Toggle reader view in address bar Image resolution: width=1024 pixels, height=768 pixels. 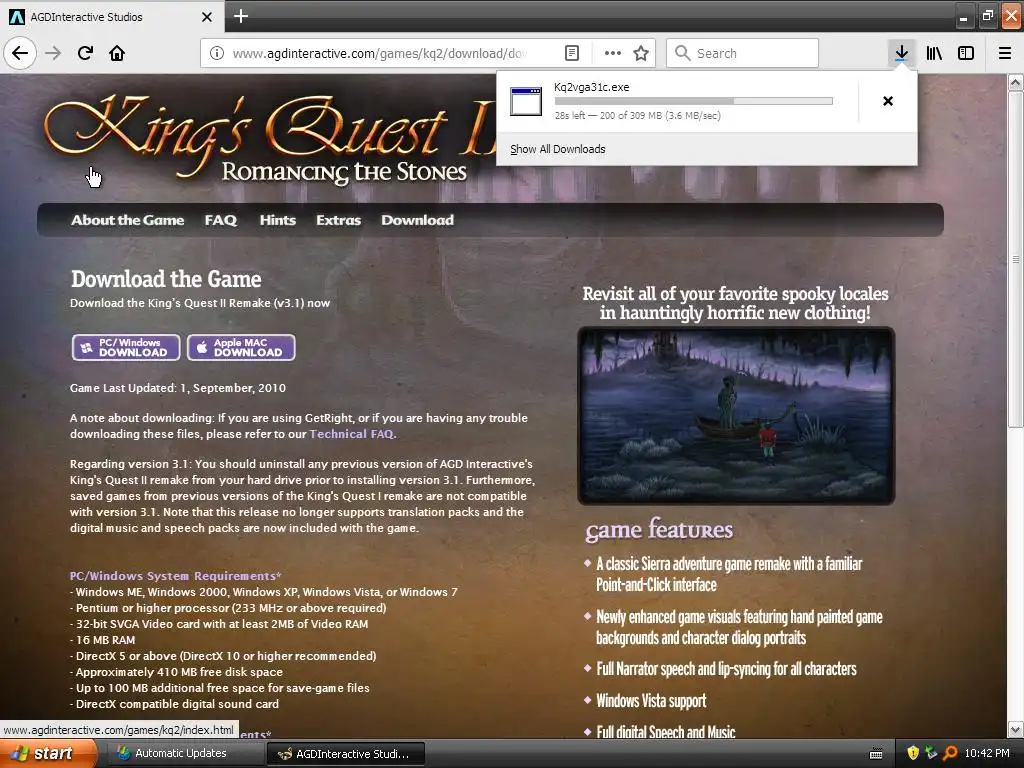point(571,53)
